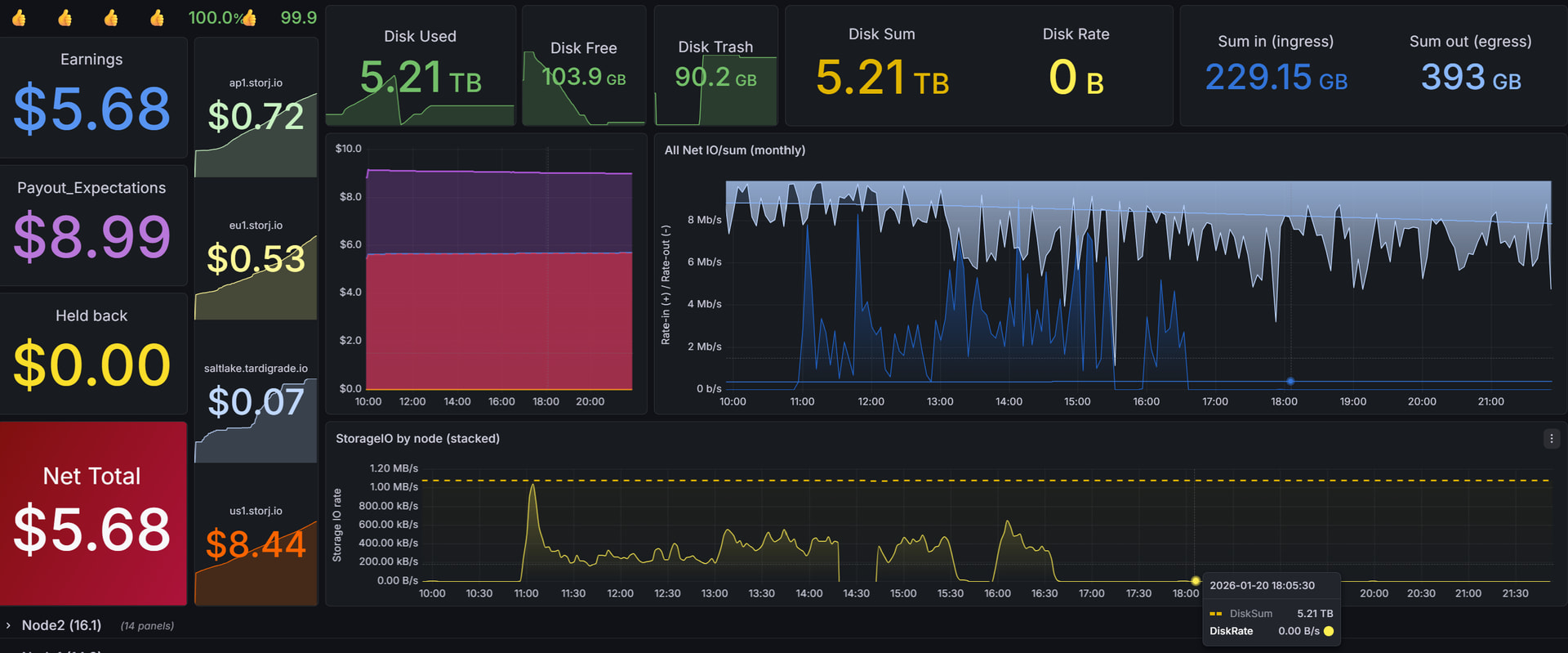Select the Earnings $5.68 stat panel

(x=91, y=98)
